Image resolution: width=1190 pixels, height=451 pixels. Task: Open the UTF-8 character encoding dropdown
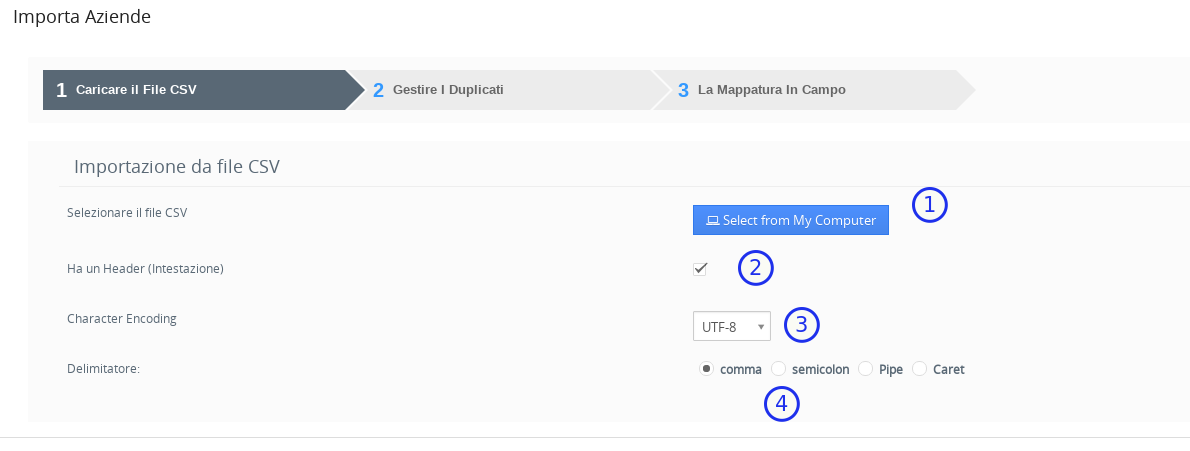(731, 326)
